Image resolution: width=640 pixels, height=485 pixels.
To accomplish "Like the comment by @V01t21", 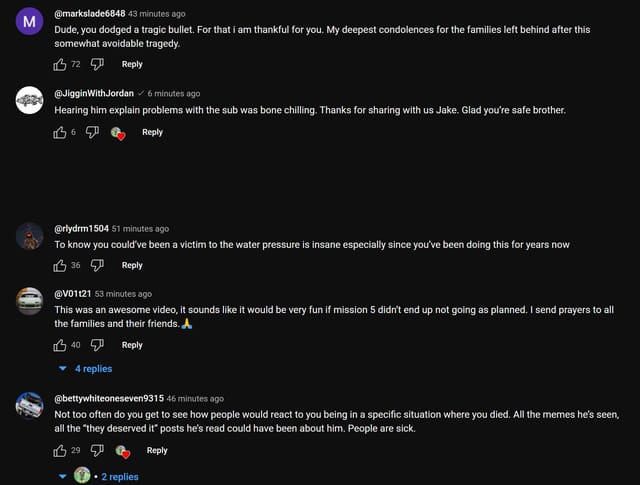I will (60, 345).
